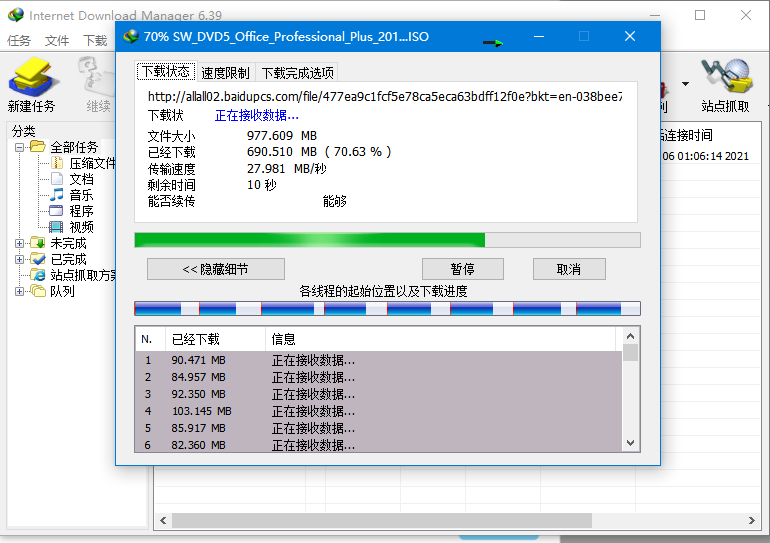Switch to the 下载状态 tab

click(166, 72)
